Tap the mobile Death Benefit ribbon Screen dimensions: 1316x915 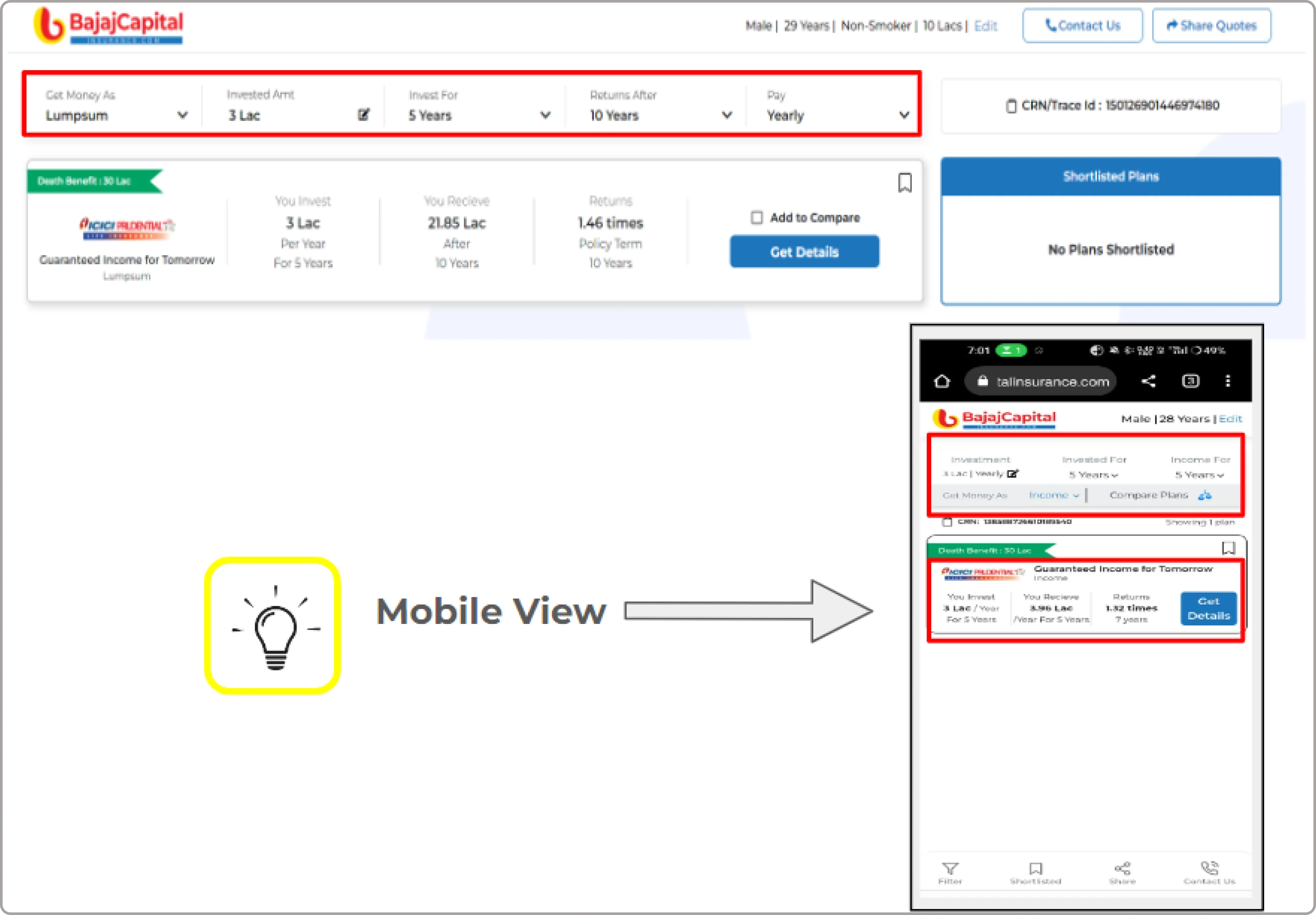tap(991, 550)
